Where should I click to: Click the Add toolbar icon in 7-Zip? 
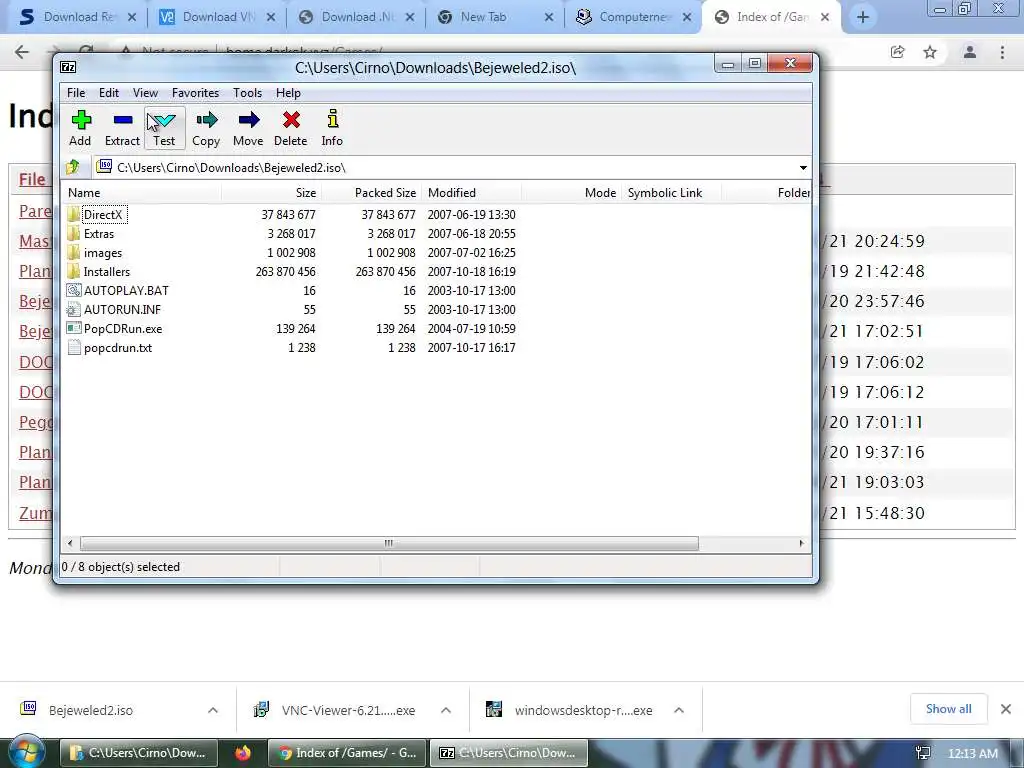(x=80, y=128)
